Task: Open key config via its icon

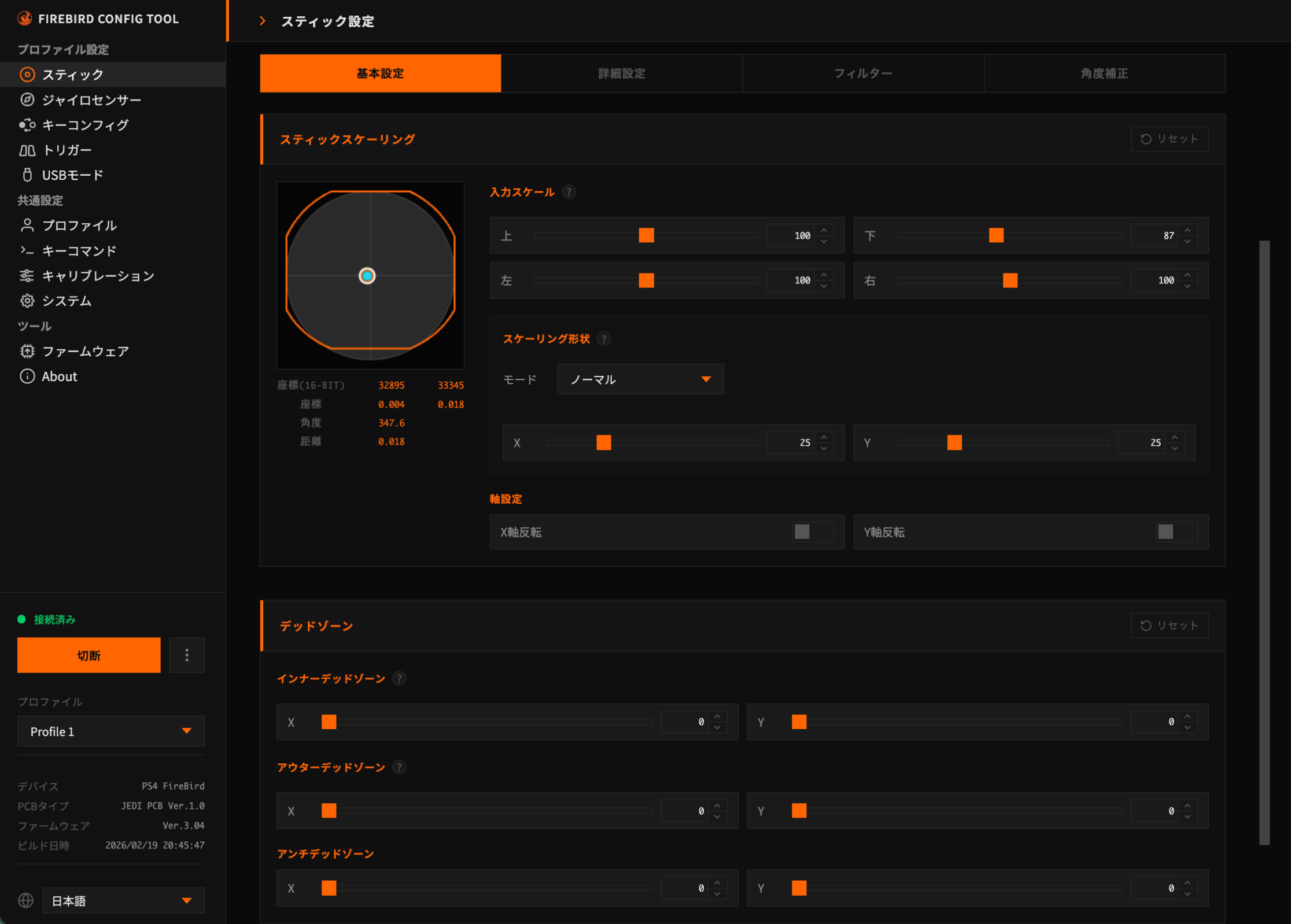Action: point(27,125)
